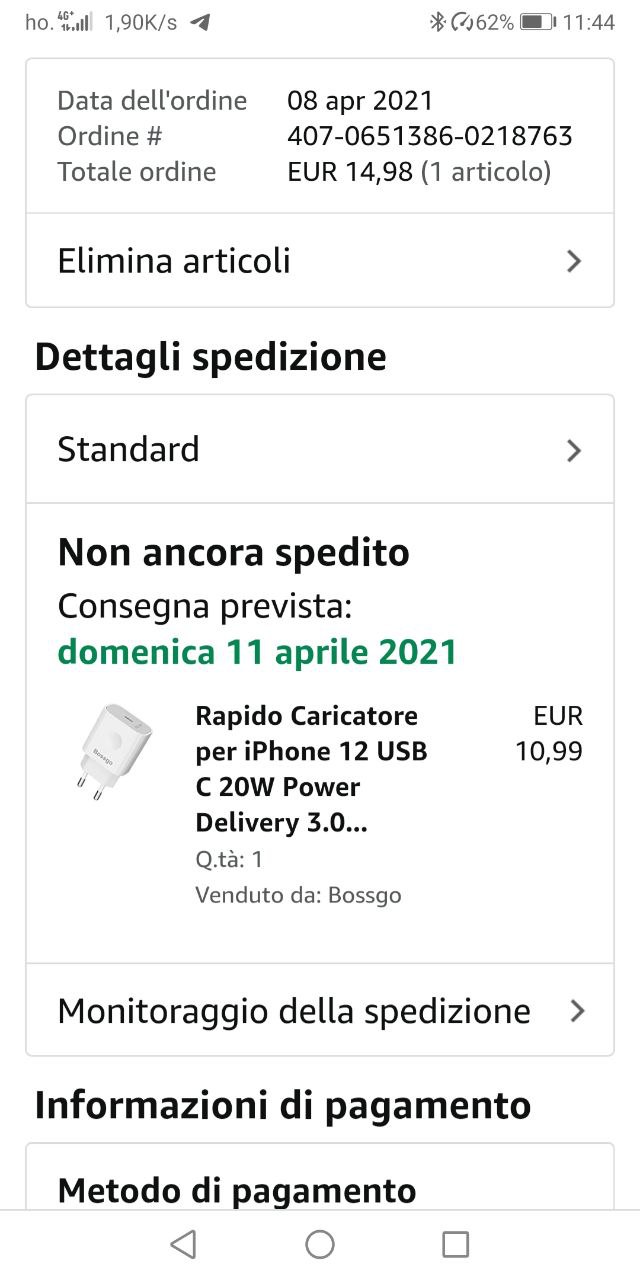Tap the Android home circle icon

coord(320,1244)
